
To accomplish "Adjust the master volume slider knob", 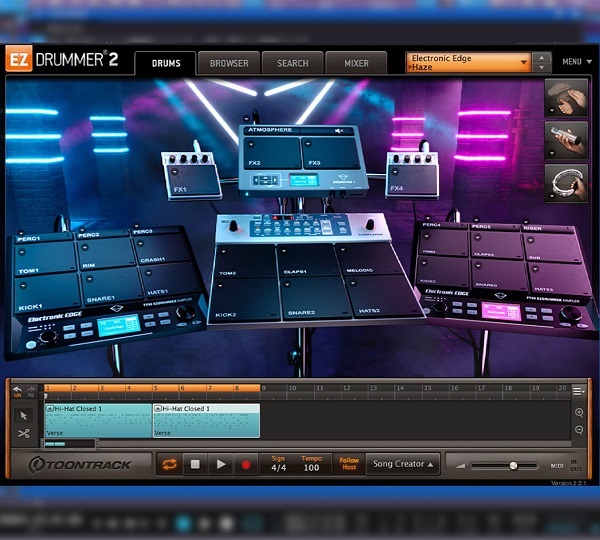I will tap(513, 465).
